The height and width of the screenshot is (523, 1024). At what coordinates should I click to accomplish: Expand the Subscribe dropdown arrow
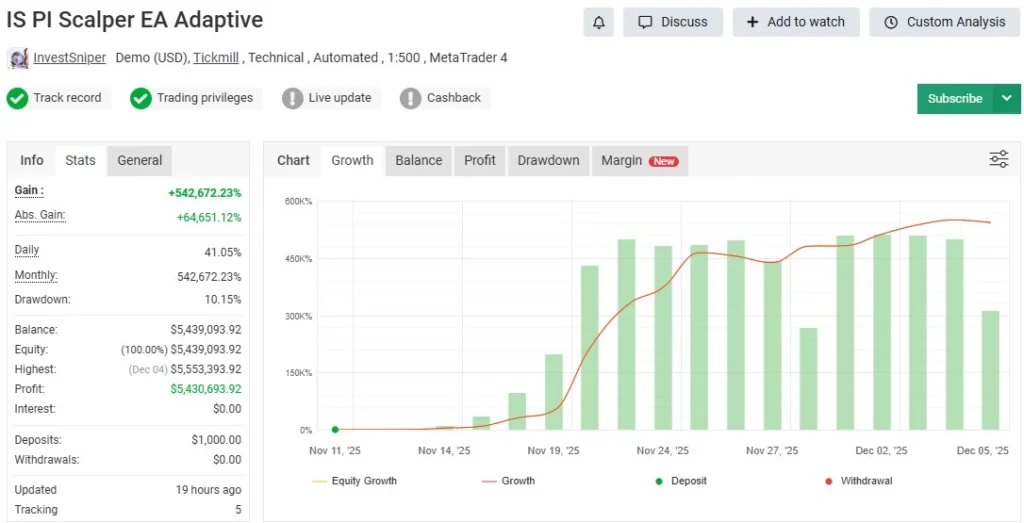coord(1006,99)
